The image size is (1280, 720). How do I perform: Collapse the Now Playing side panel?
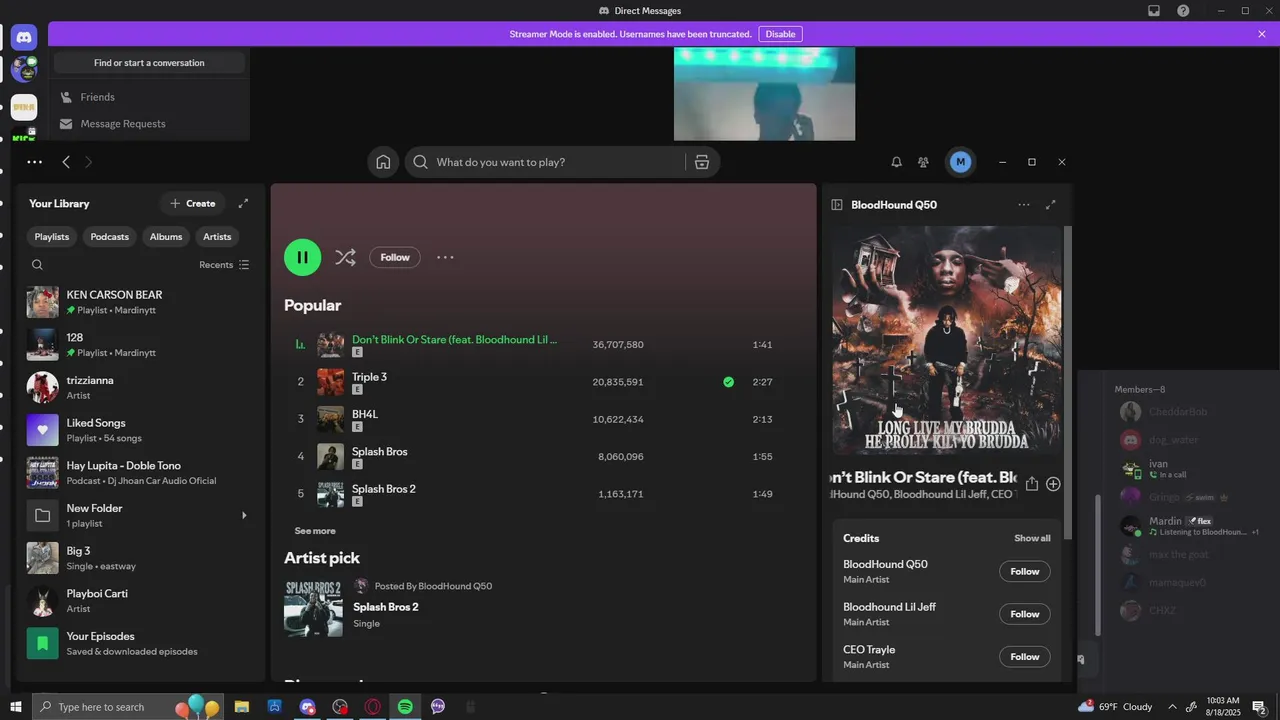pos(837,204)
